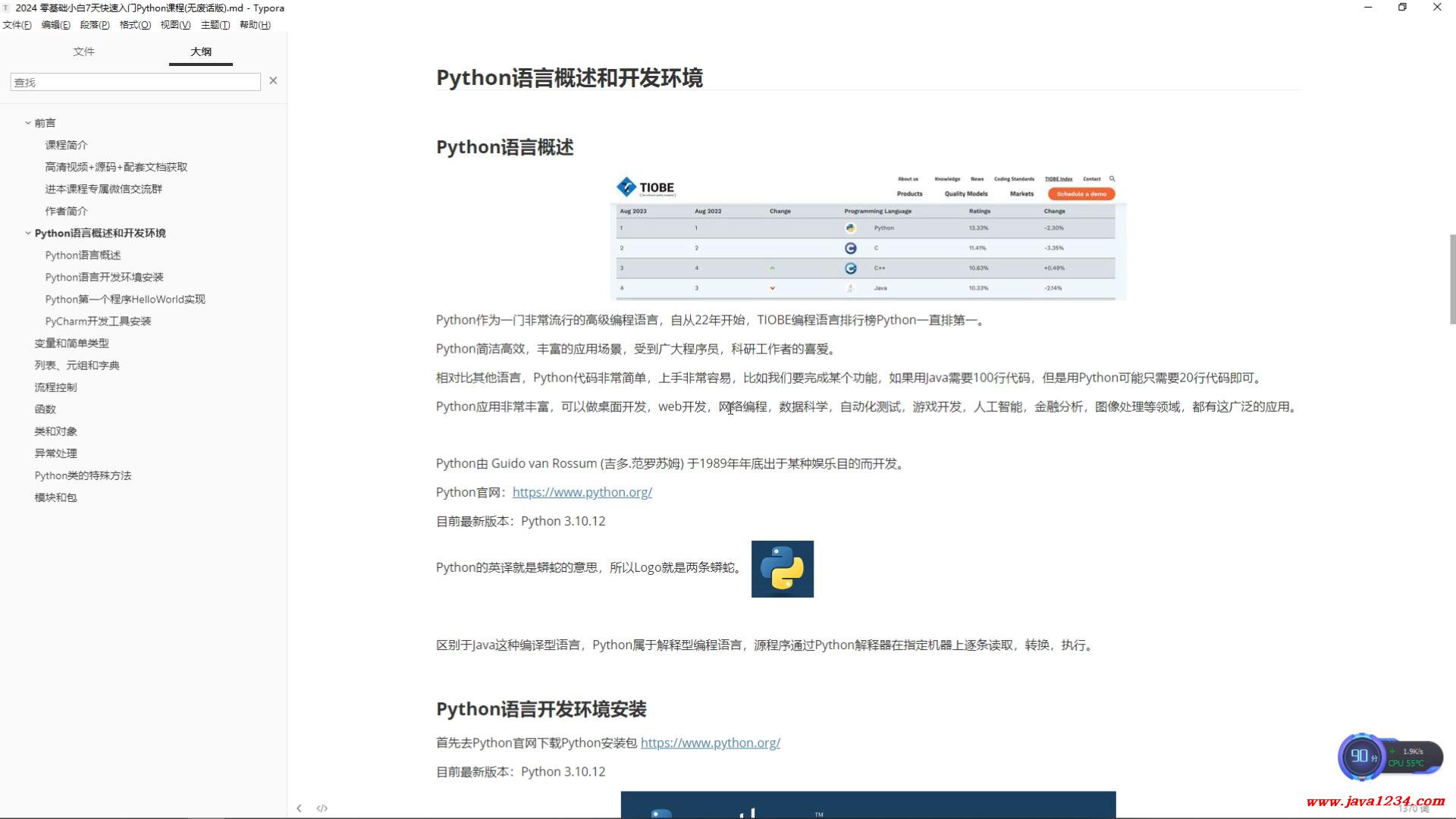Open the 段落(P) menu

95,25
